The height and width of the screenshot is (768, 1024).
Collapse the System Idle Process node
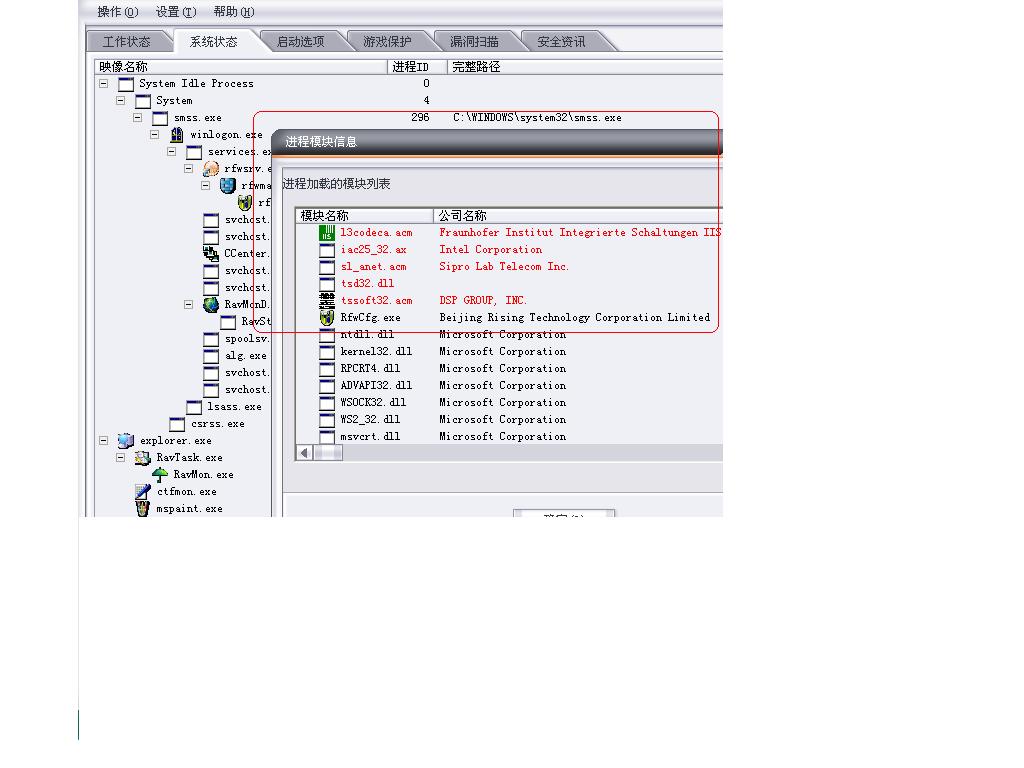[x=103, y=84]
